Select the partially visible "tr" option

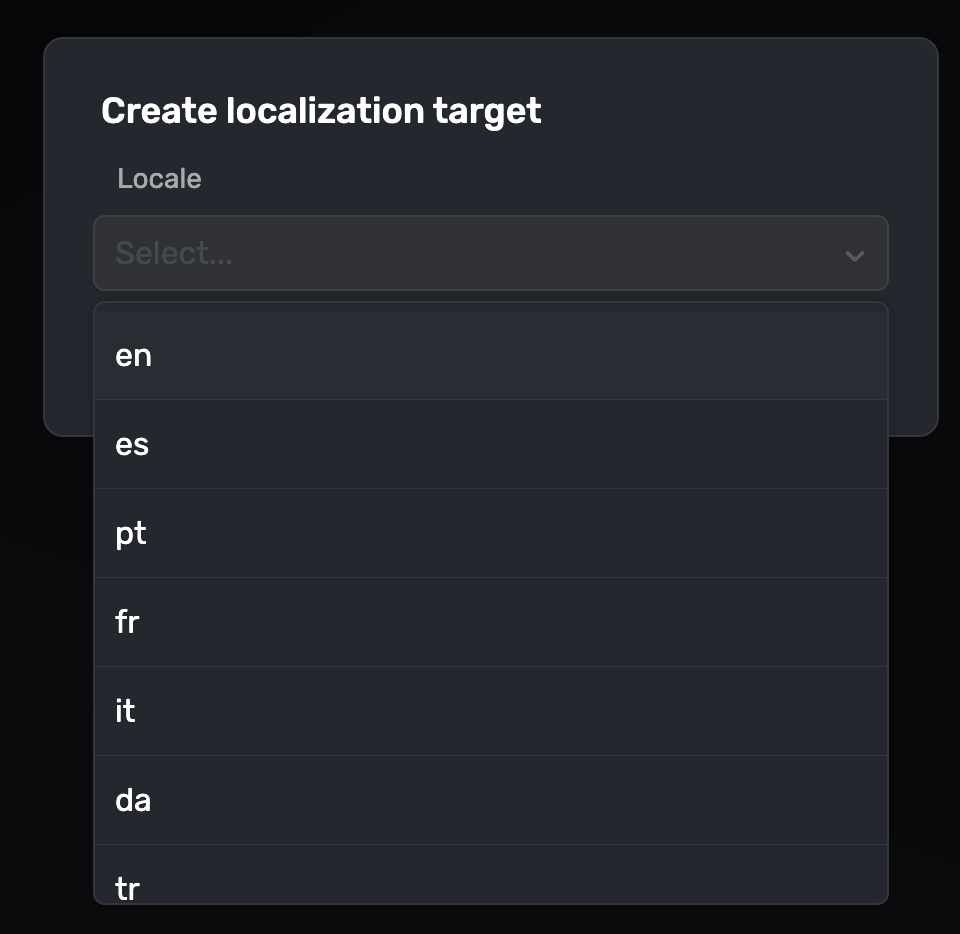127,885
